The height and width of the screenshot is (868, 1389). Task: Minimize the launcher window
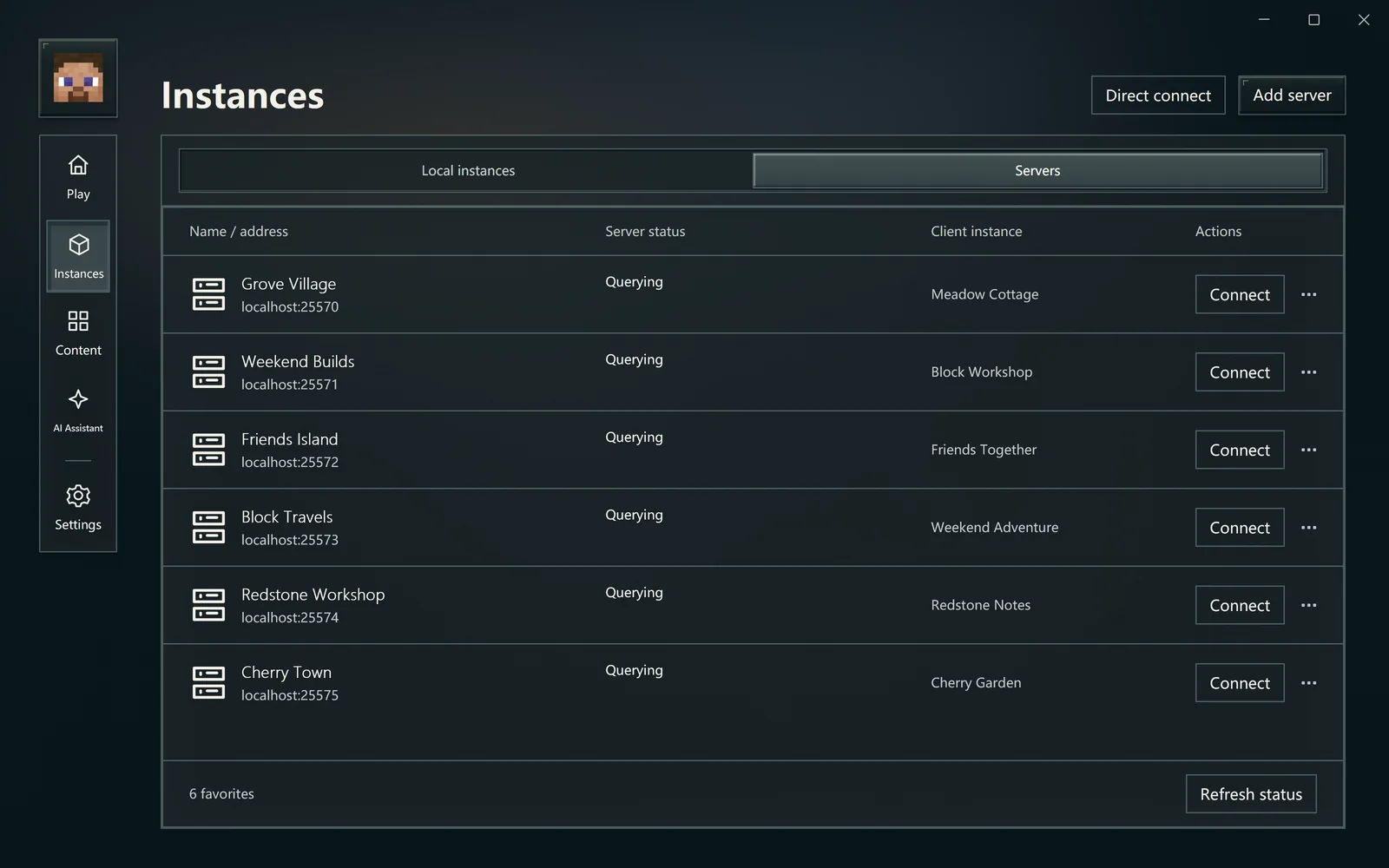[1264, 19]
